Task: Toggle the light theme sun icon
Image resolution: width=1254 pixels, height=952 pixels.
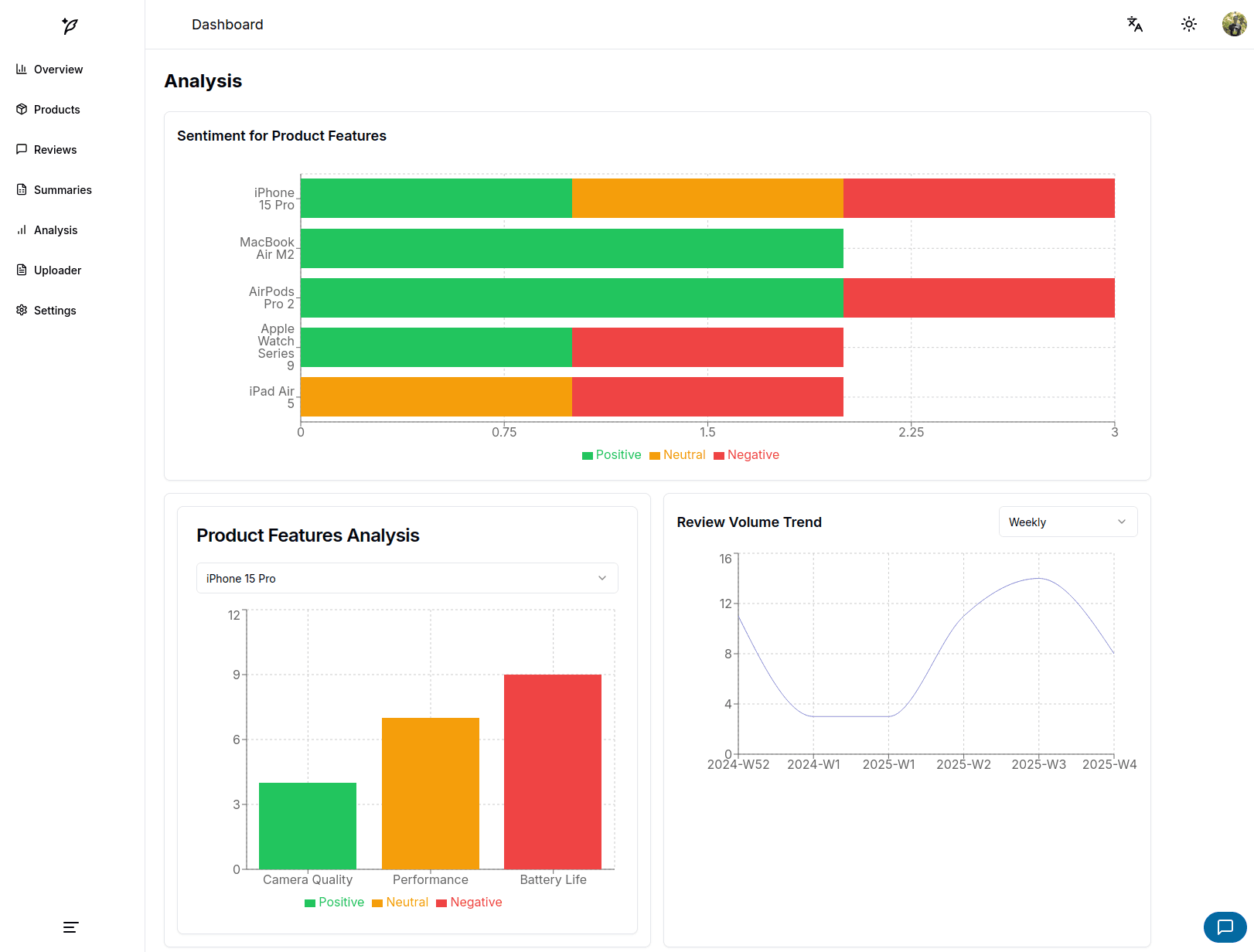Action: tap(1189, 24)
